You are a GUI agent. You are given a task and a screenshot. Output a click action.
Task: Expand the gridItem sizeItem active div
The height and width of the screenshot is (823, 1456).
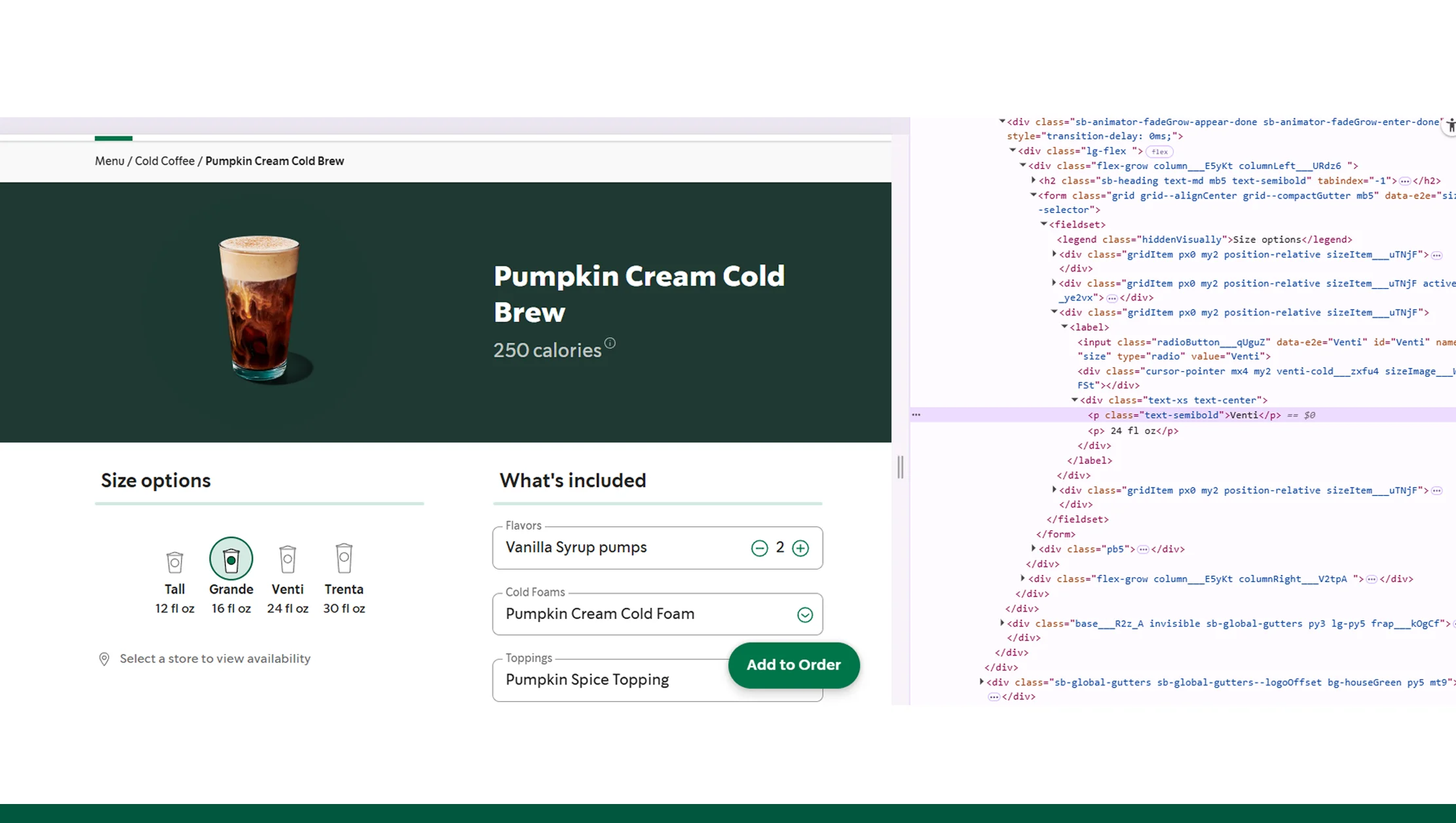(1055, 283)
